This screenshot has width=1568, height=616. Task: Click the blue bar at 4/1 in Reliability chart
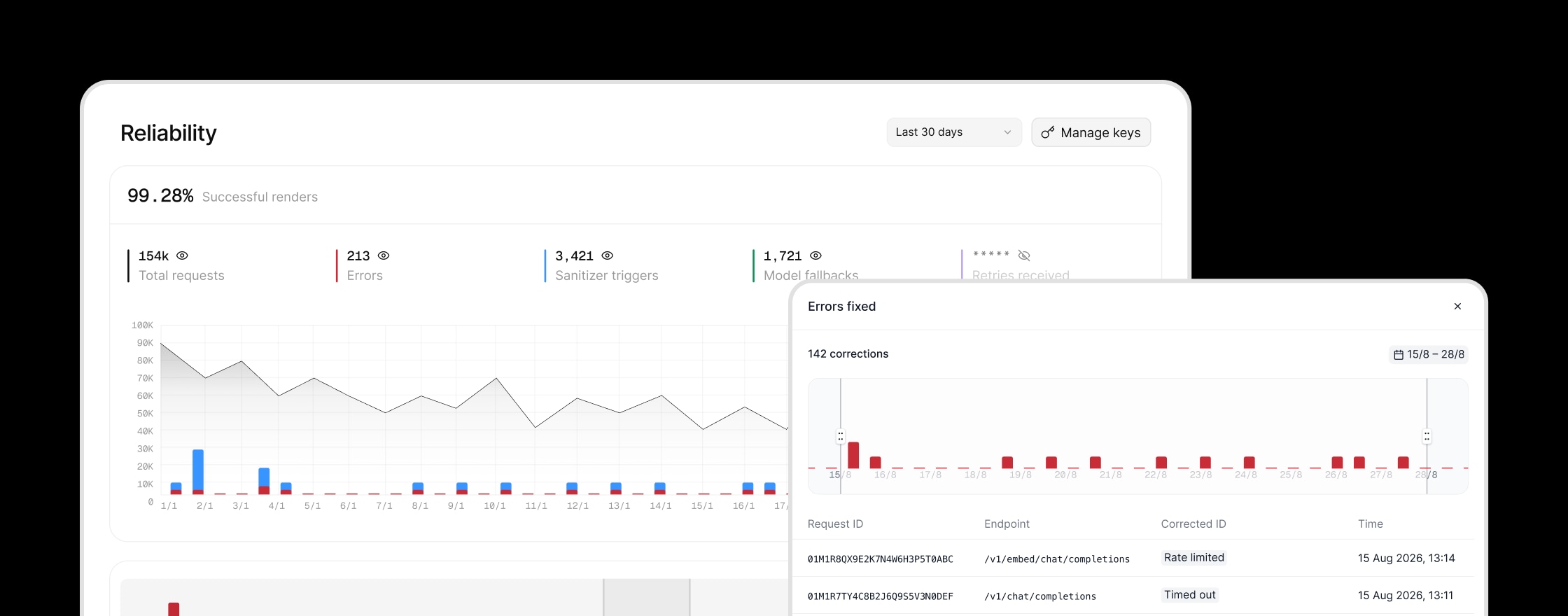(x=286, y=486)
